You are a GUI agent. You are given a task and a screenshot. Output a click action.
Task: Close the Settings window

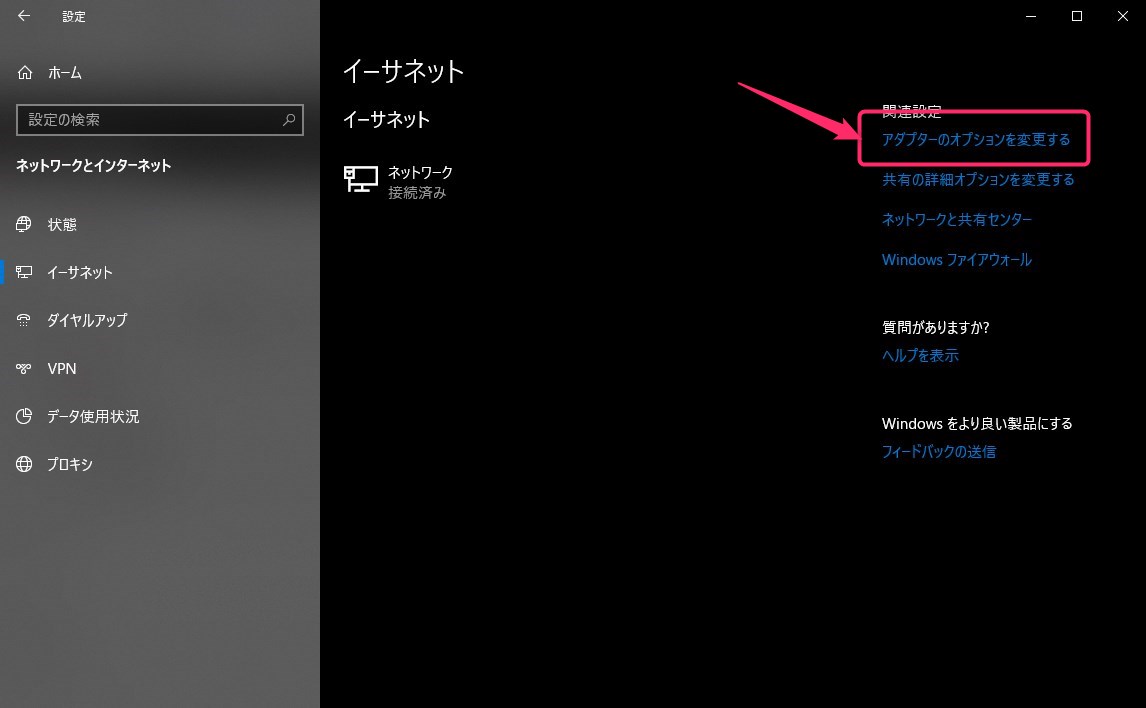[1123, 16]
